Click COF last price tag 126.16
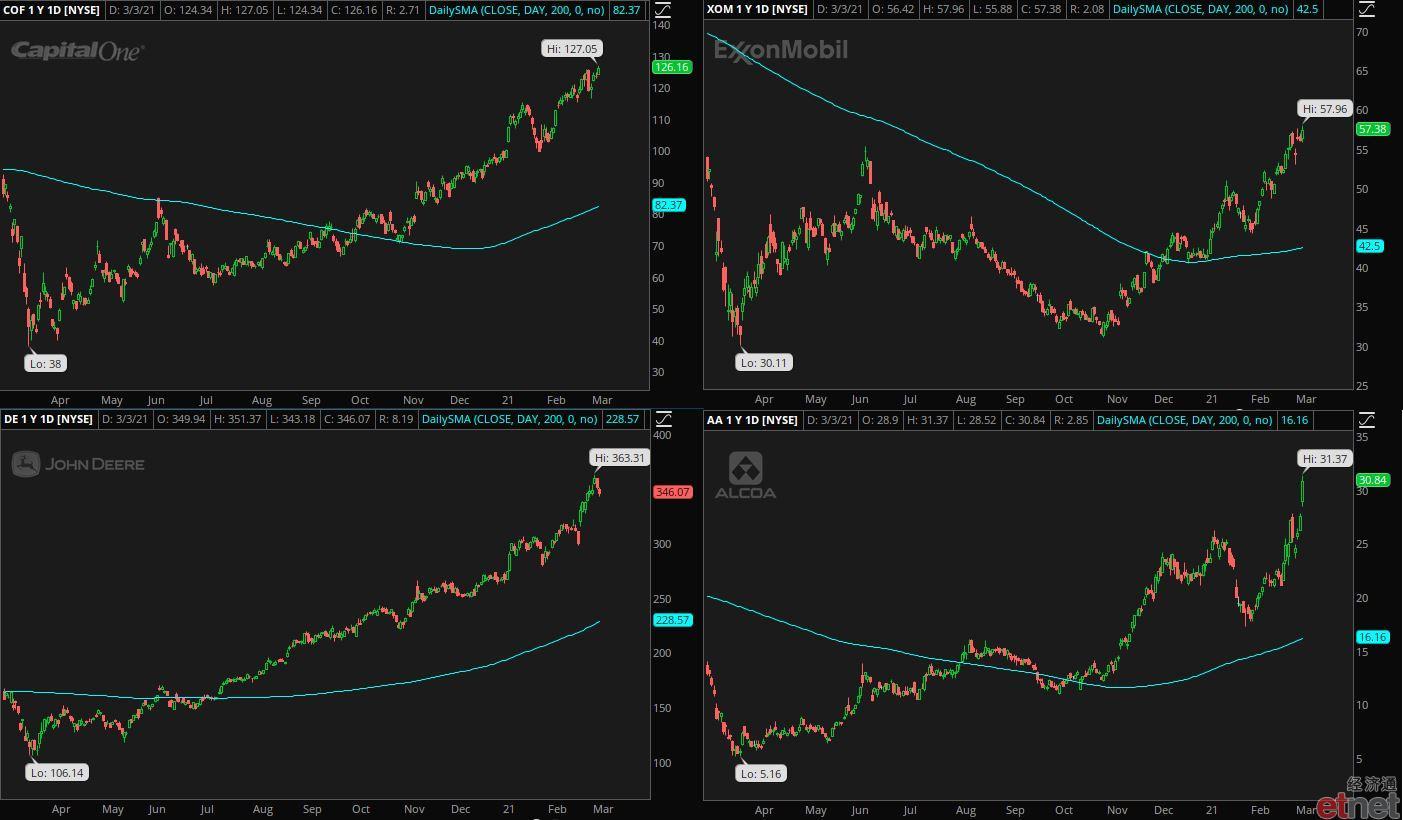Screen dimensions: 1403x820 pos(670,67)
